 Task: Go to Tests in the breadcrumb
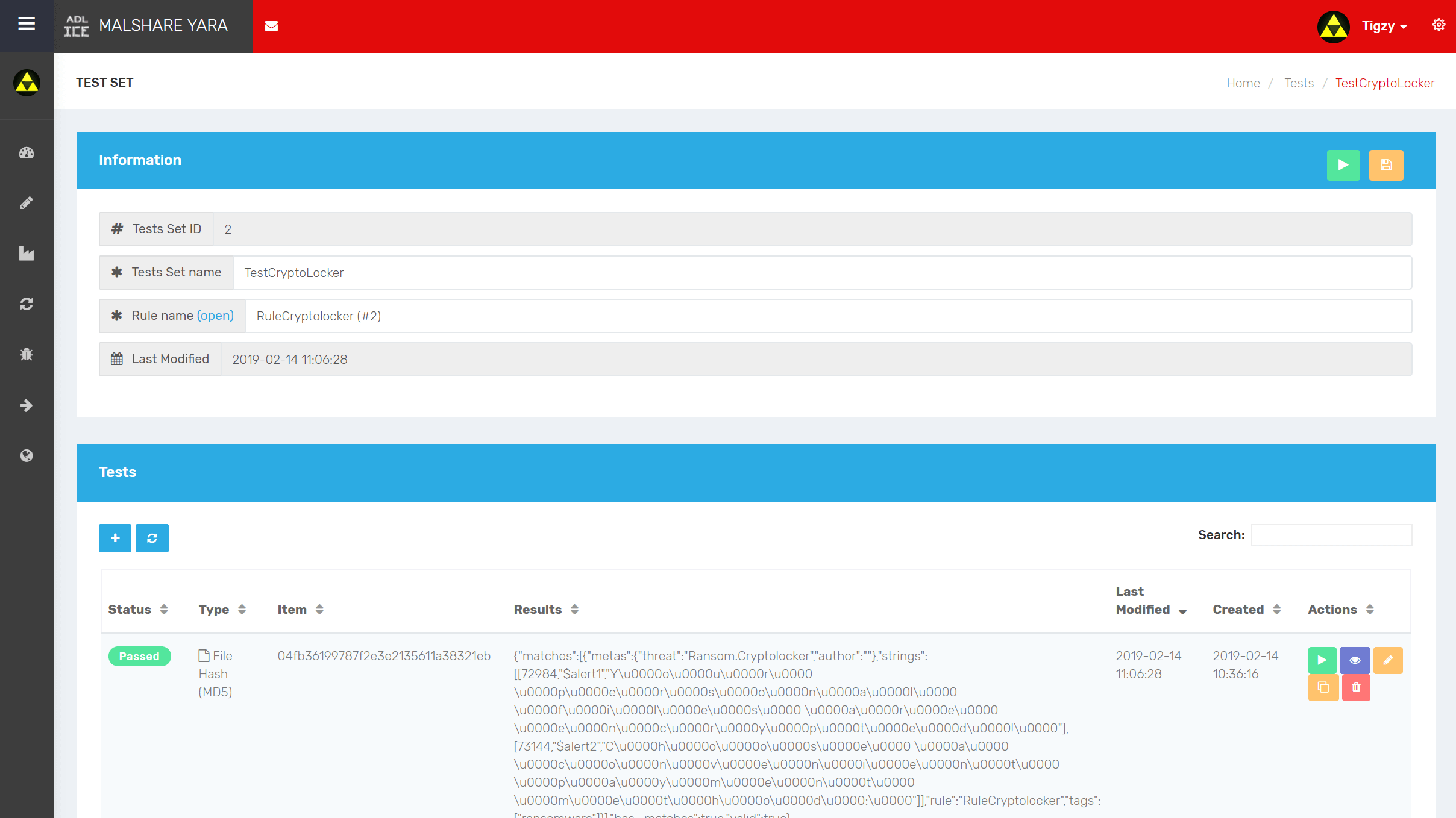[x=1299, y=83]
